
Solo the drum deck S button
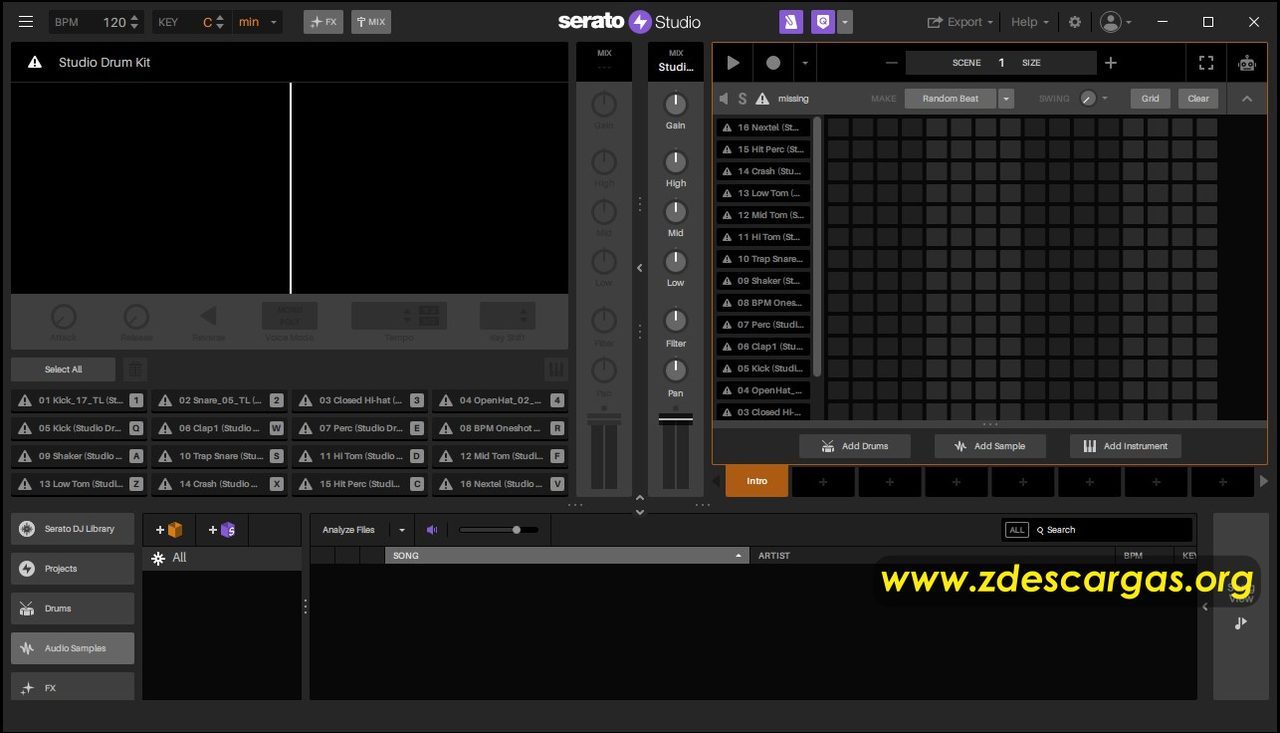point(742,98)
